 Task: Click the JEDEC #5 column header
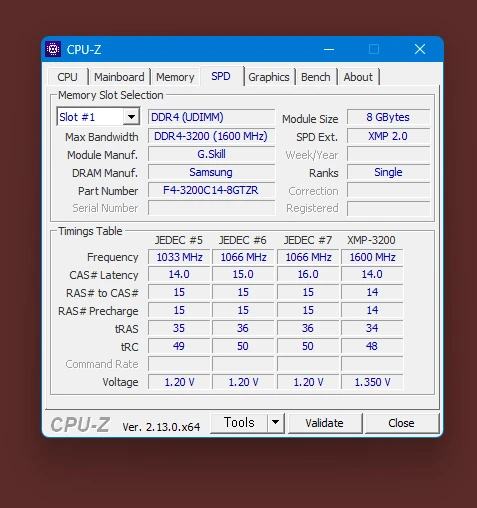click(179, 240)
